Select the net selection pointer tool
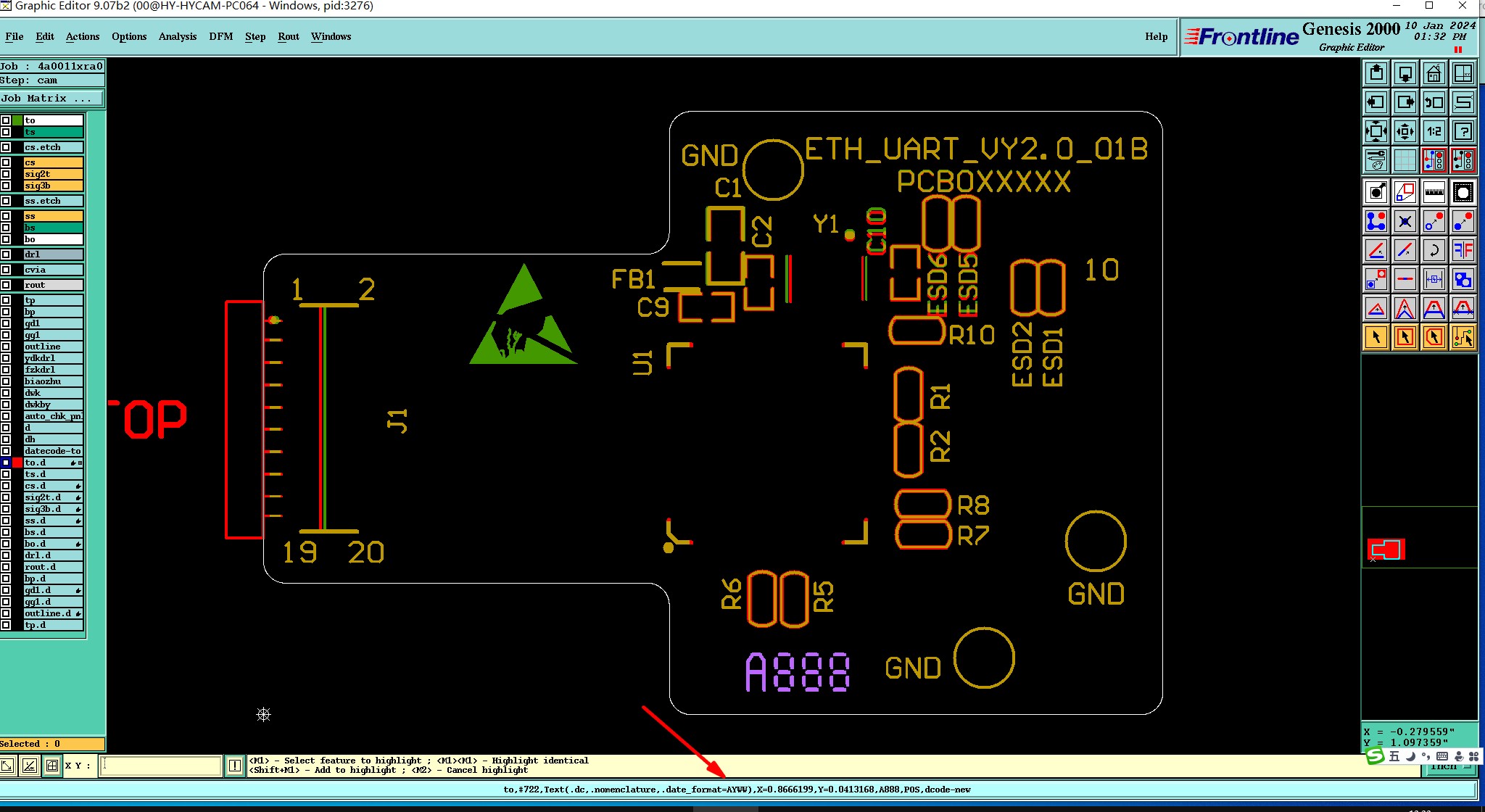The width and height of the screenshot is (1485, 812). pos(1463,338)
